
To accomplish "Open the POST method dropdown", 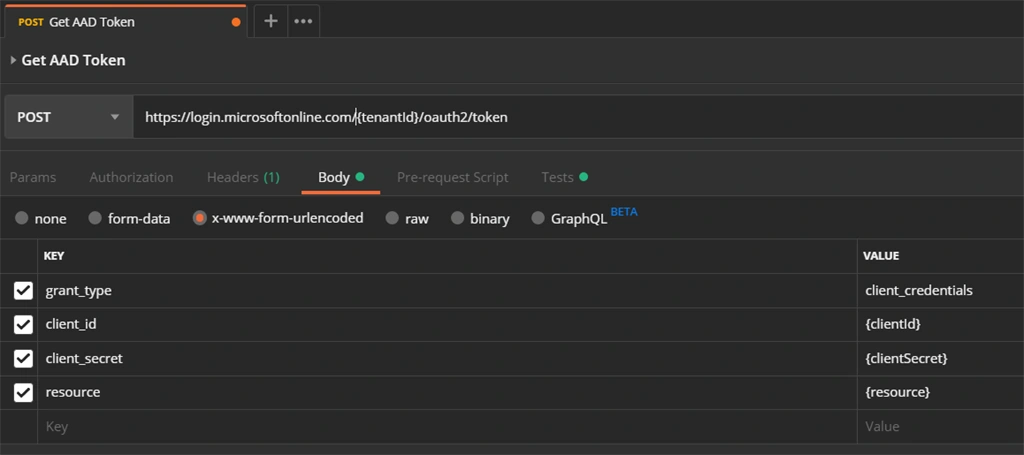I will point(69,118).
